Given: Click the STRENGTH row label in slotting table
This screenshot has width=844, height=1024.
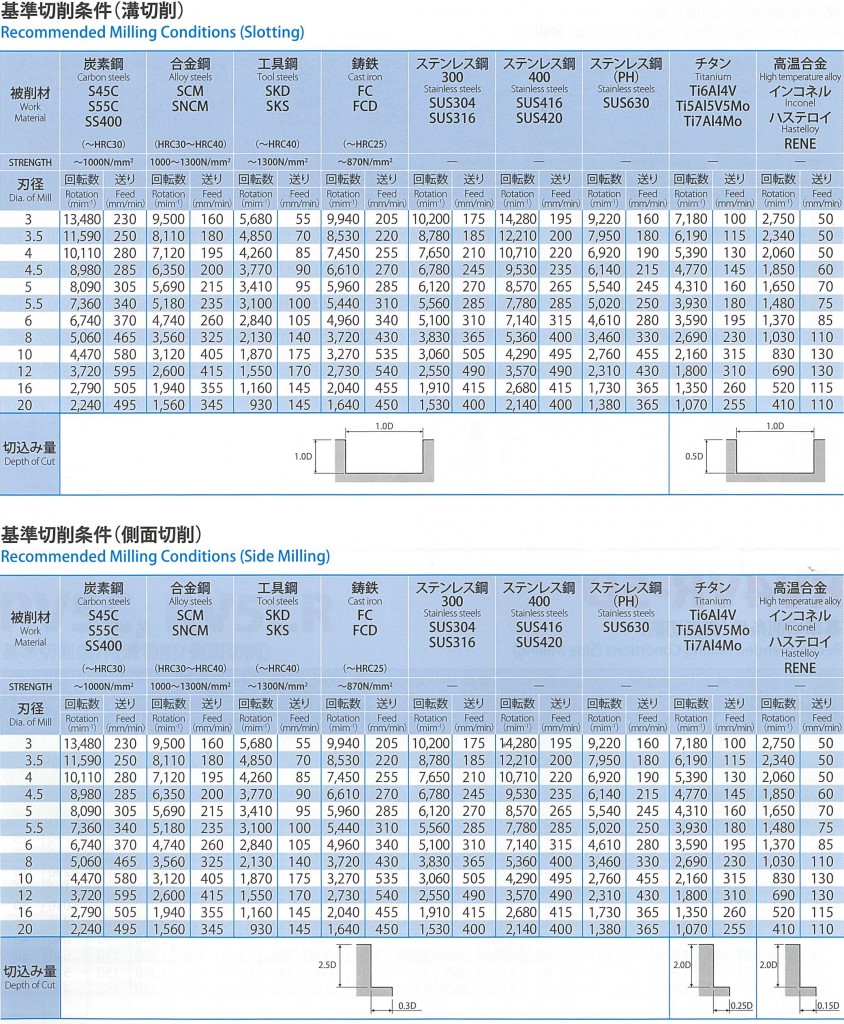Looking at the screenshot, I should 30,161.
